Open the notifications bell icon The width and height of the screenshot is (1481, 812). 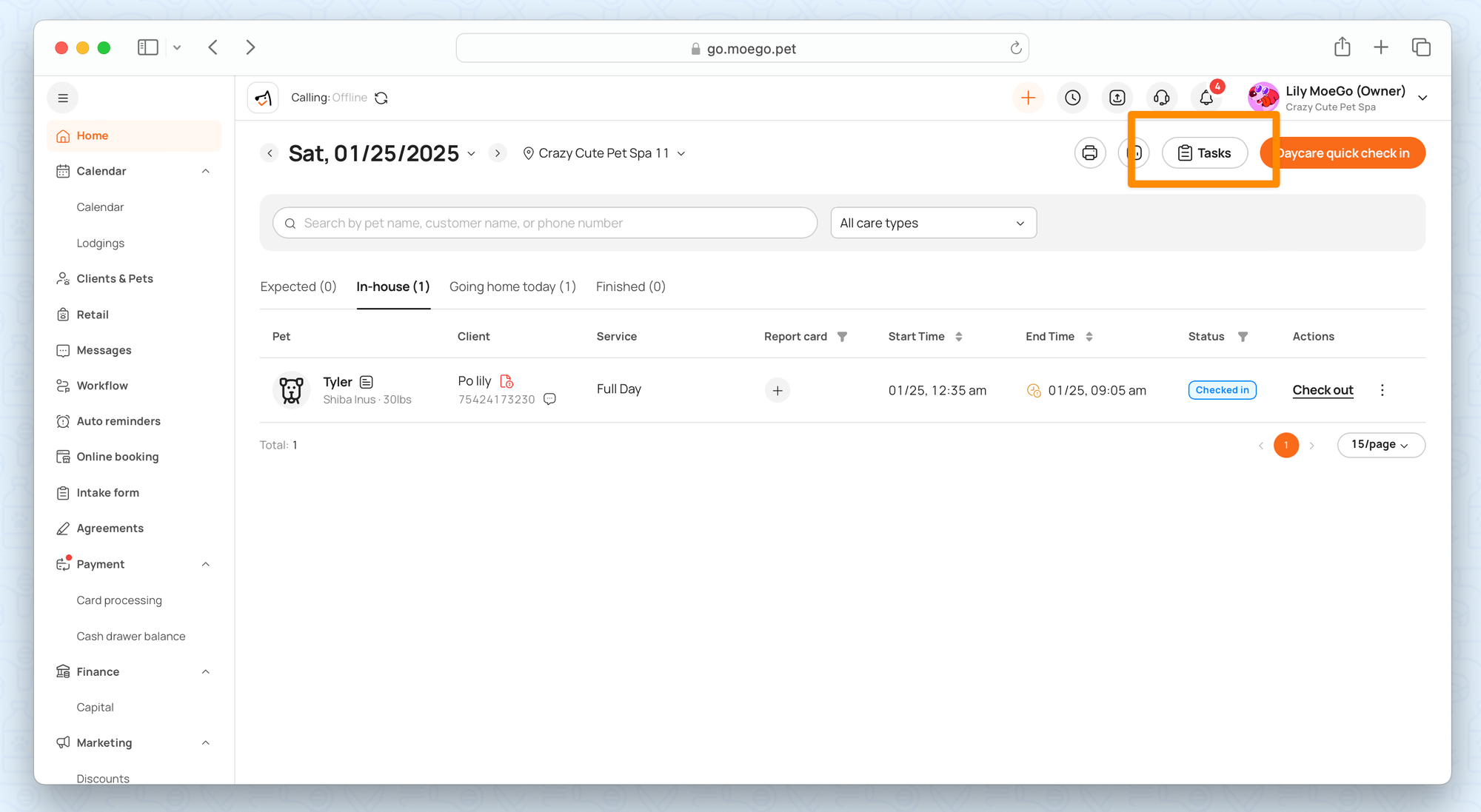pyautogui.click(x=1206, y=98)
